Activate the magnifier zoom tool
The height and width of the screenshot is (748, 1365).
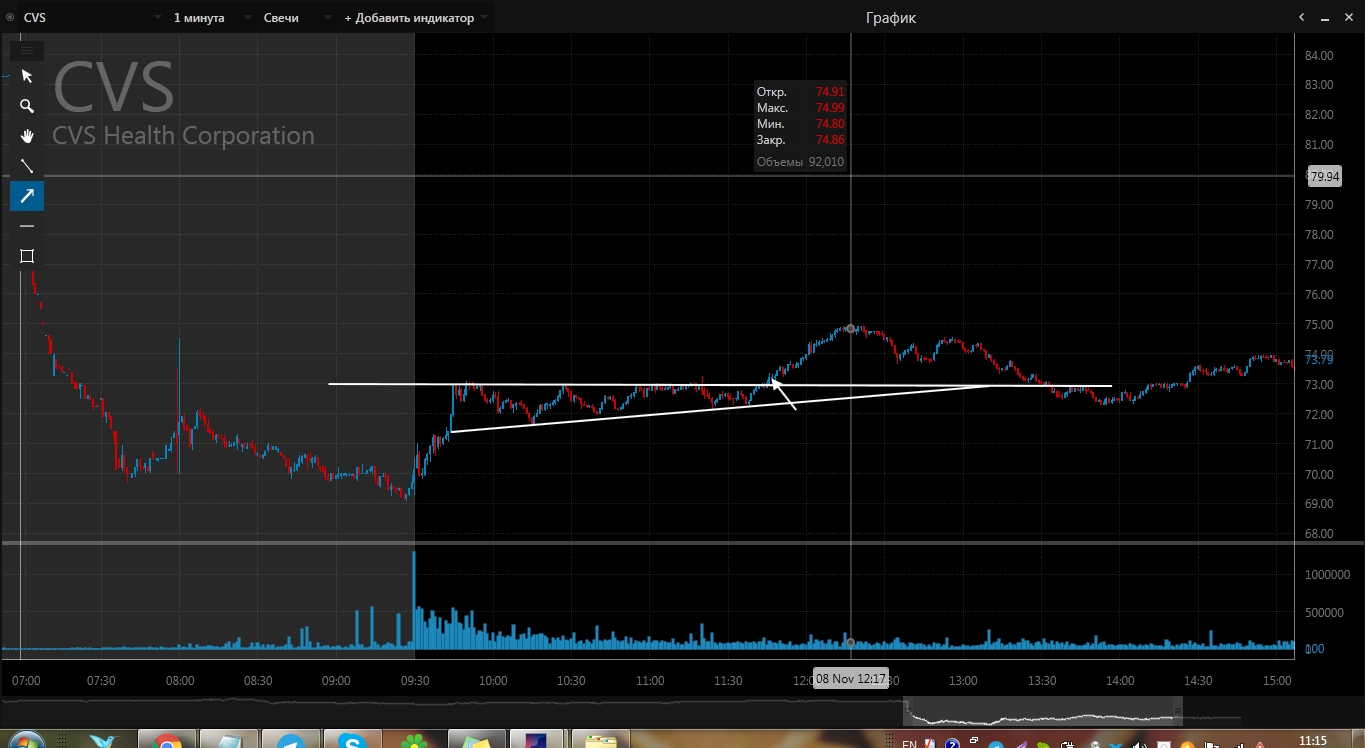27,106
